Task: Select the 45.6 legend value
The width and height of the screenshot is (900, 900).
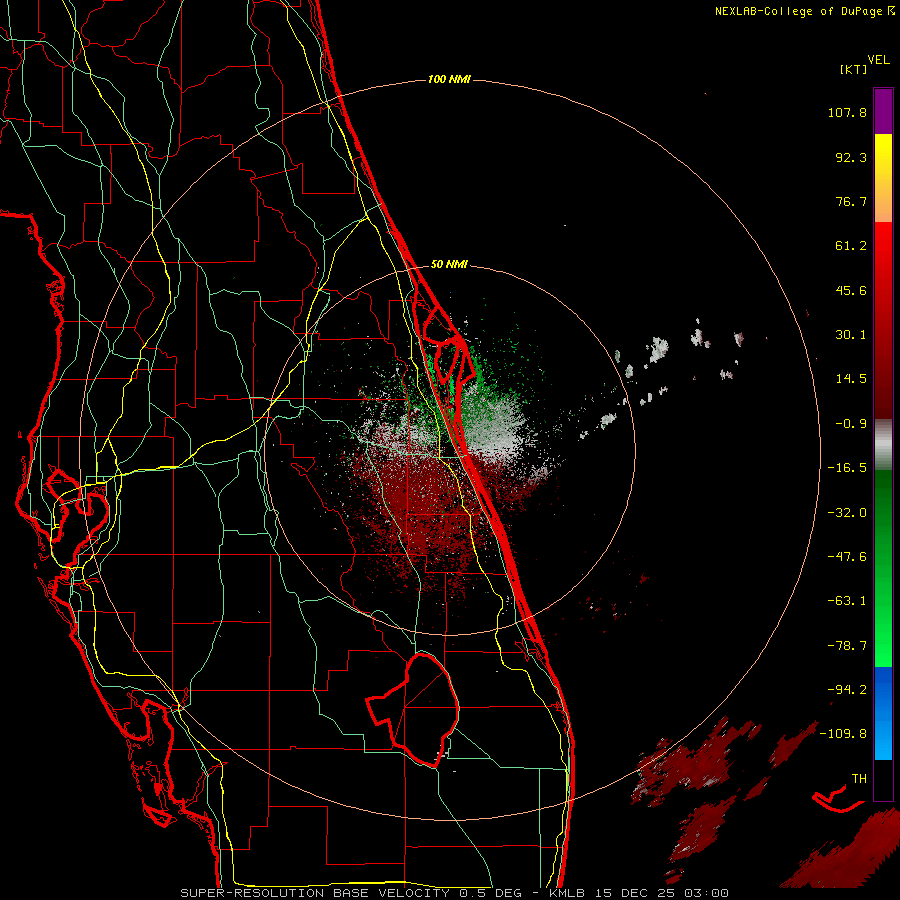Action: [851, 290]
